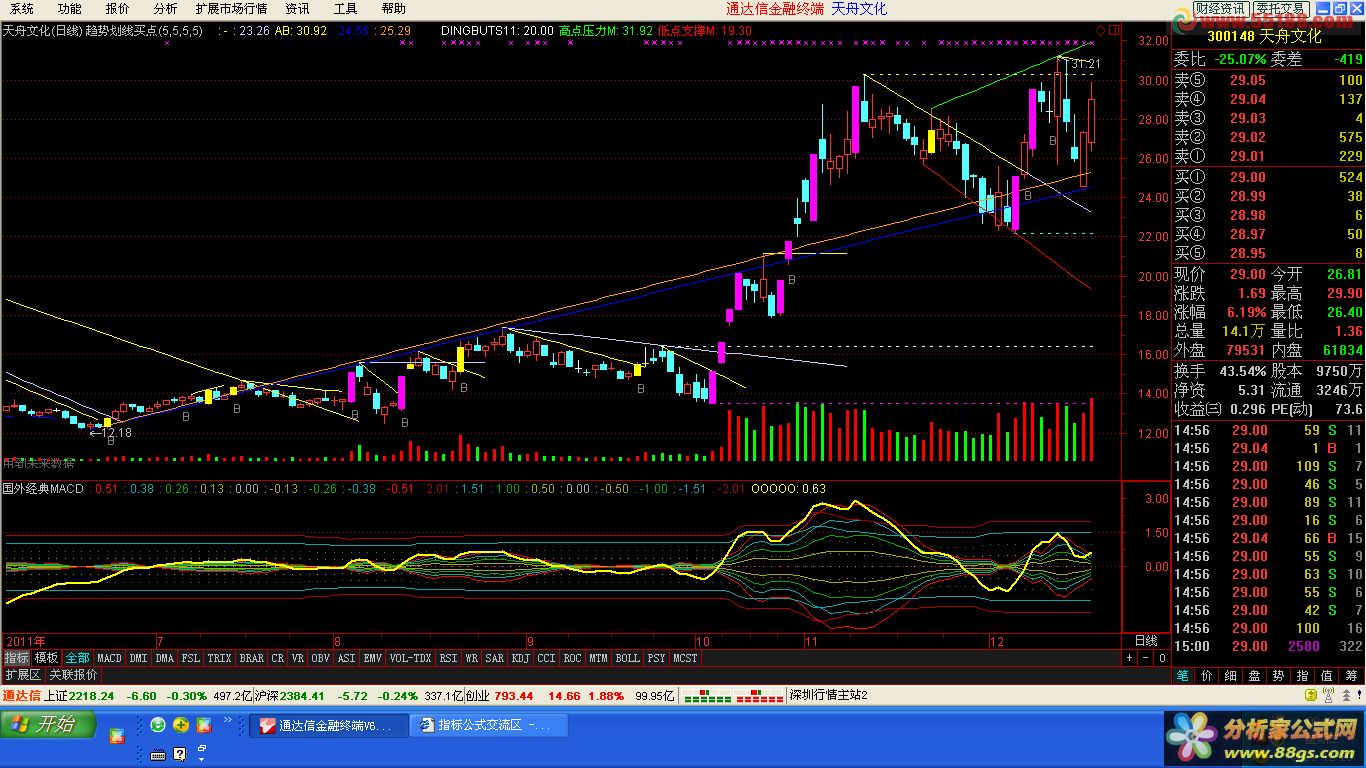Click the diamond icon above the price axis
The width and height of the screenshot is (1366, 768).
tap(1101, 30)
